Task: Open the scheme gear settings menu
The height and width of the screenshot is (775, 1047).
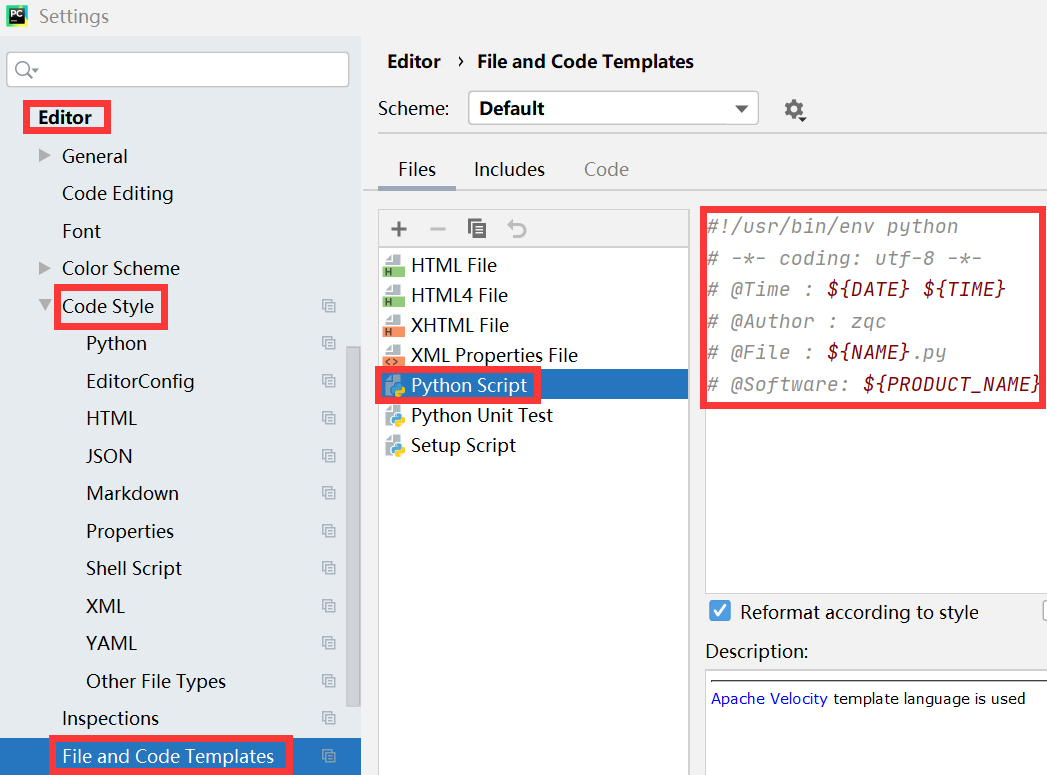Action: coord(794,109)
